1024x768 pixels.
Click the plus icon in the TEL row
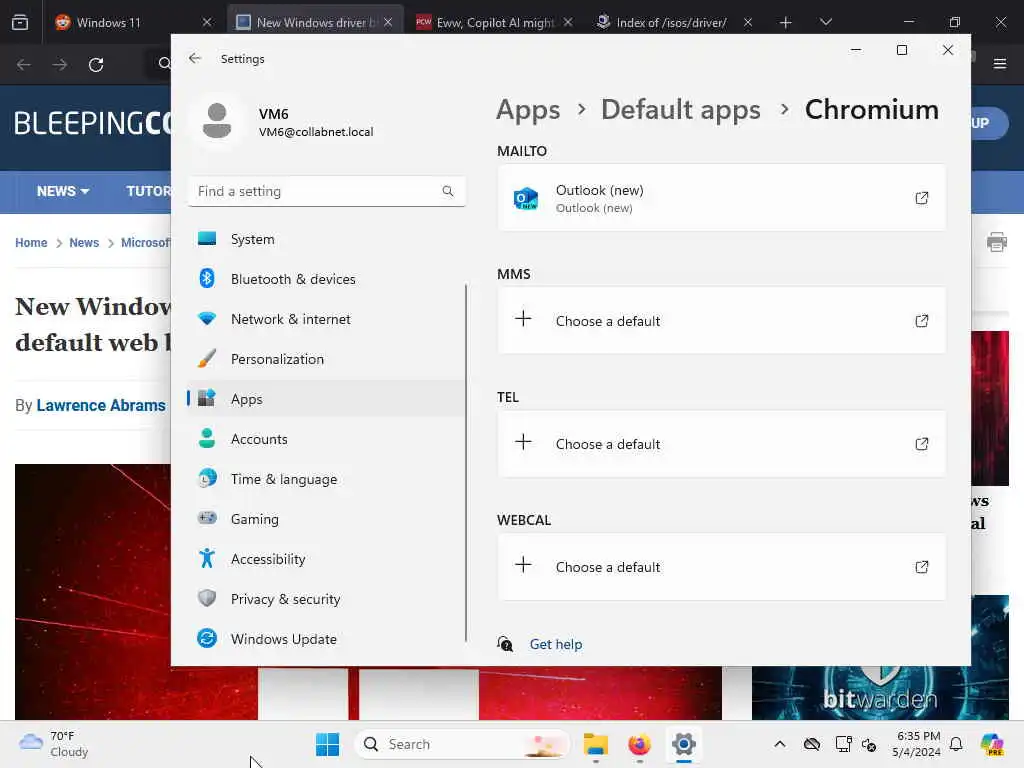point(523,441)
